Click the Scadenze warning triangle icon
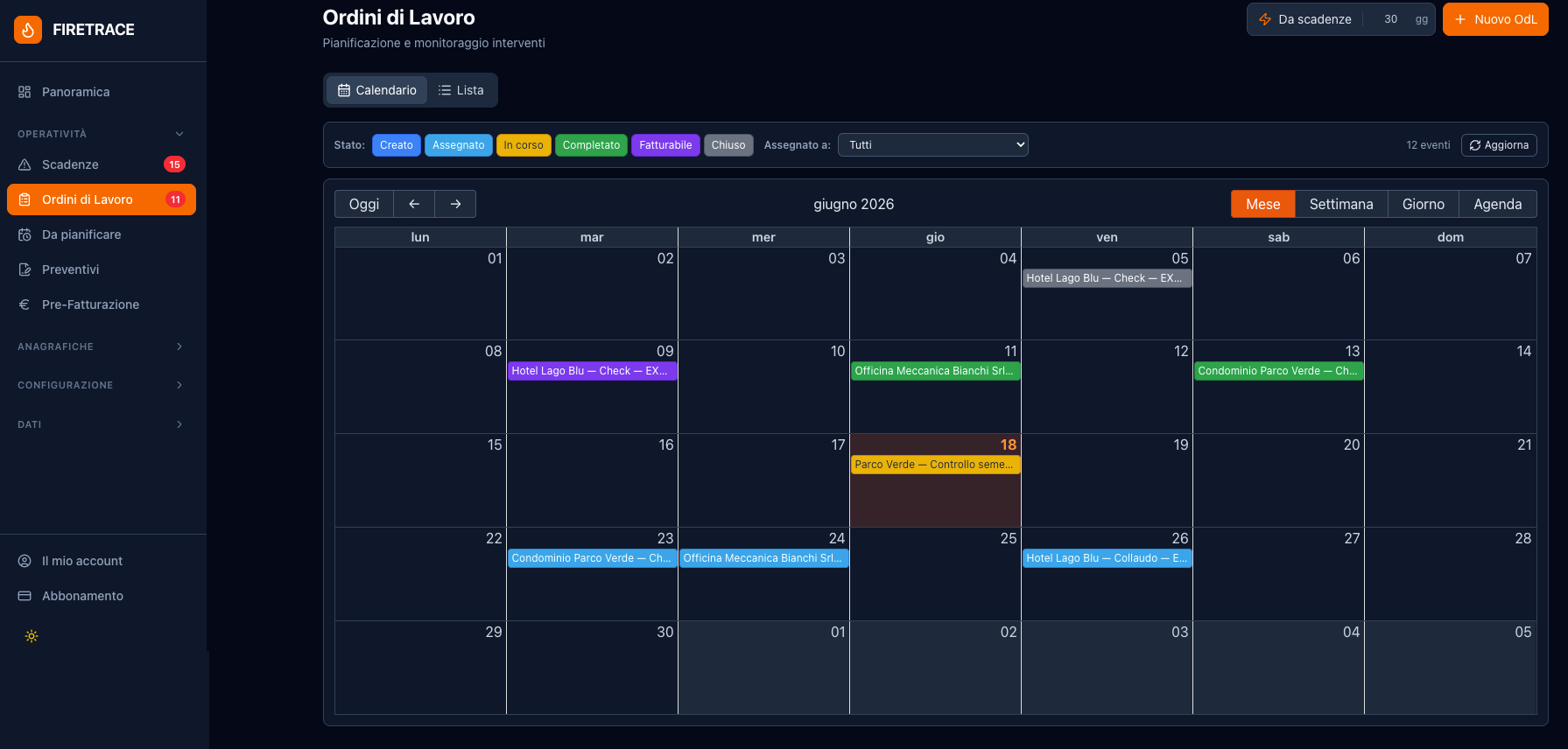 coord(25,164)
